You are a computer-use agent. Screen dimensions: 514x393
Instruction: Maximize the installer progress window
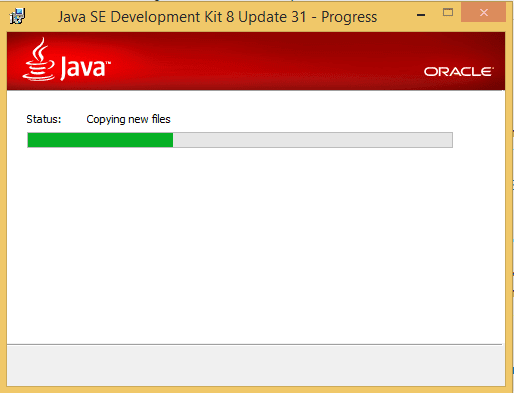point(448,13)
